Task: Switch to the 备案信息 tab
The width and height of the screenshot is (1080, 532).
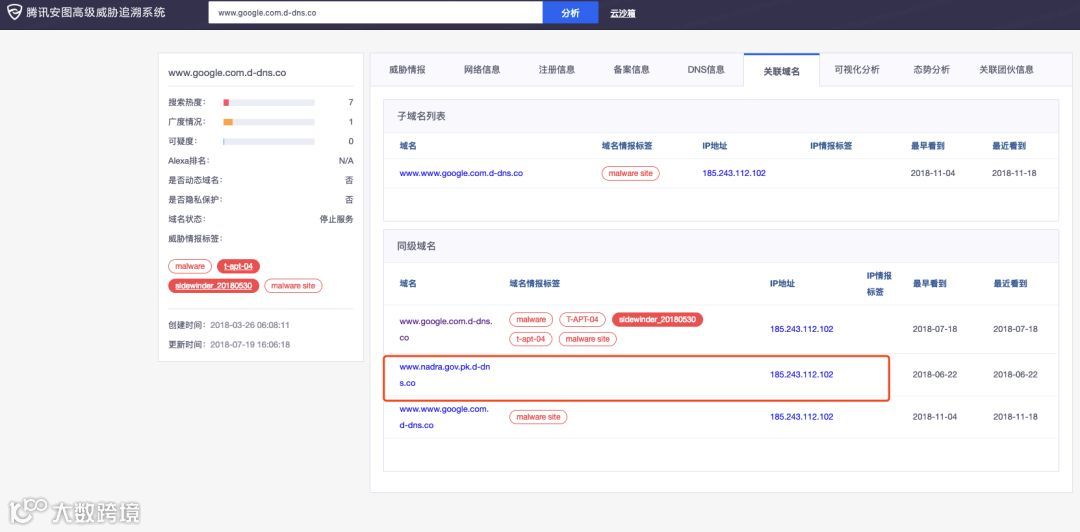Action: pyautogui.click(x=632, y=70)
